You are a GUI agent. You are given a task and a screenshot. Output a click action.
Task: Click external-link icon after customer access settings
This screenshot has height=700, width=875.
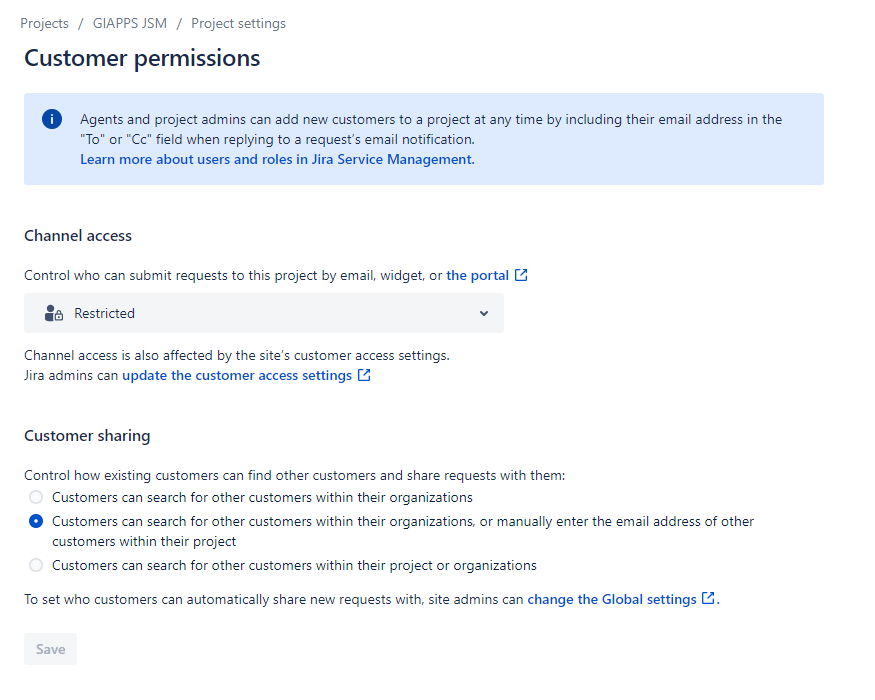point(364,375)
